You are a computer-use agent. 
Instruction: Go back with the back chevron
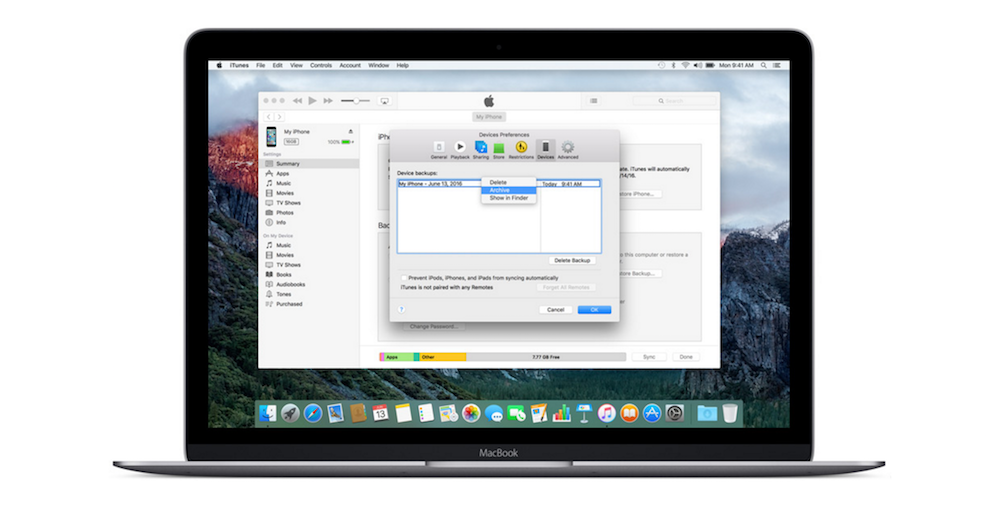(x=268, y=117)
